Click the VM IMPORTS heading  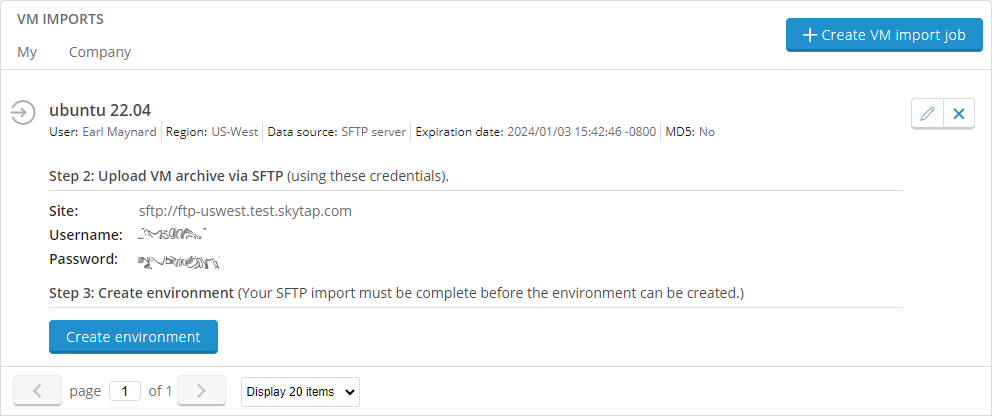[61, 19]
